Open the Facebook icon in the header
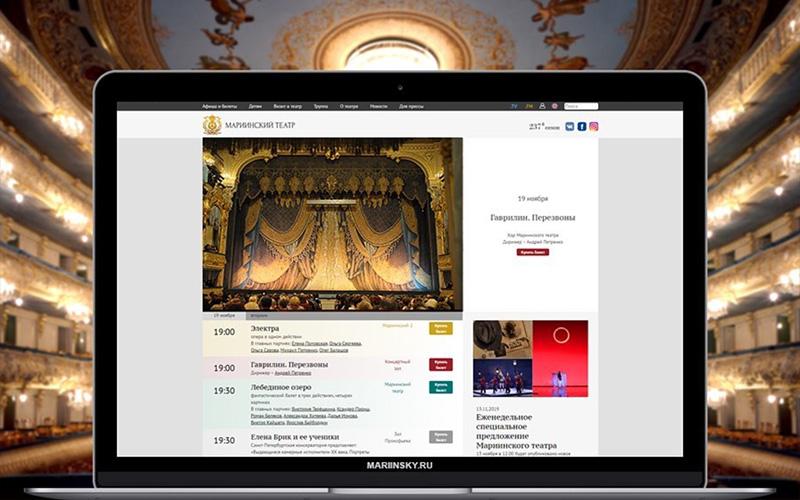This screenshot has width=800, height=500. [x=582, y=127]
